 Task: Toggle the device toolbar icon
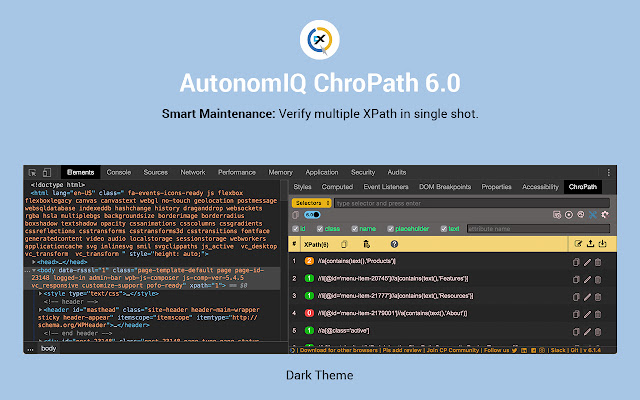click(46, 173)
